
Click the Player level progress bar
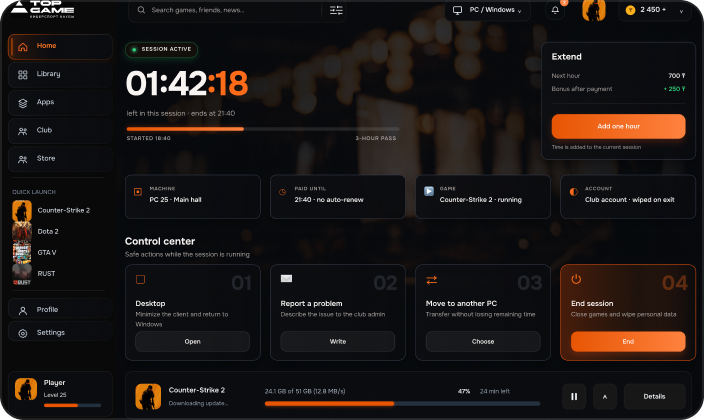pos(72,405)
